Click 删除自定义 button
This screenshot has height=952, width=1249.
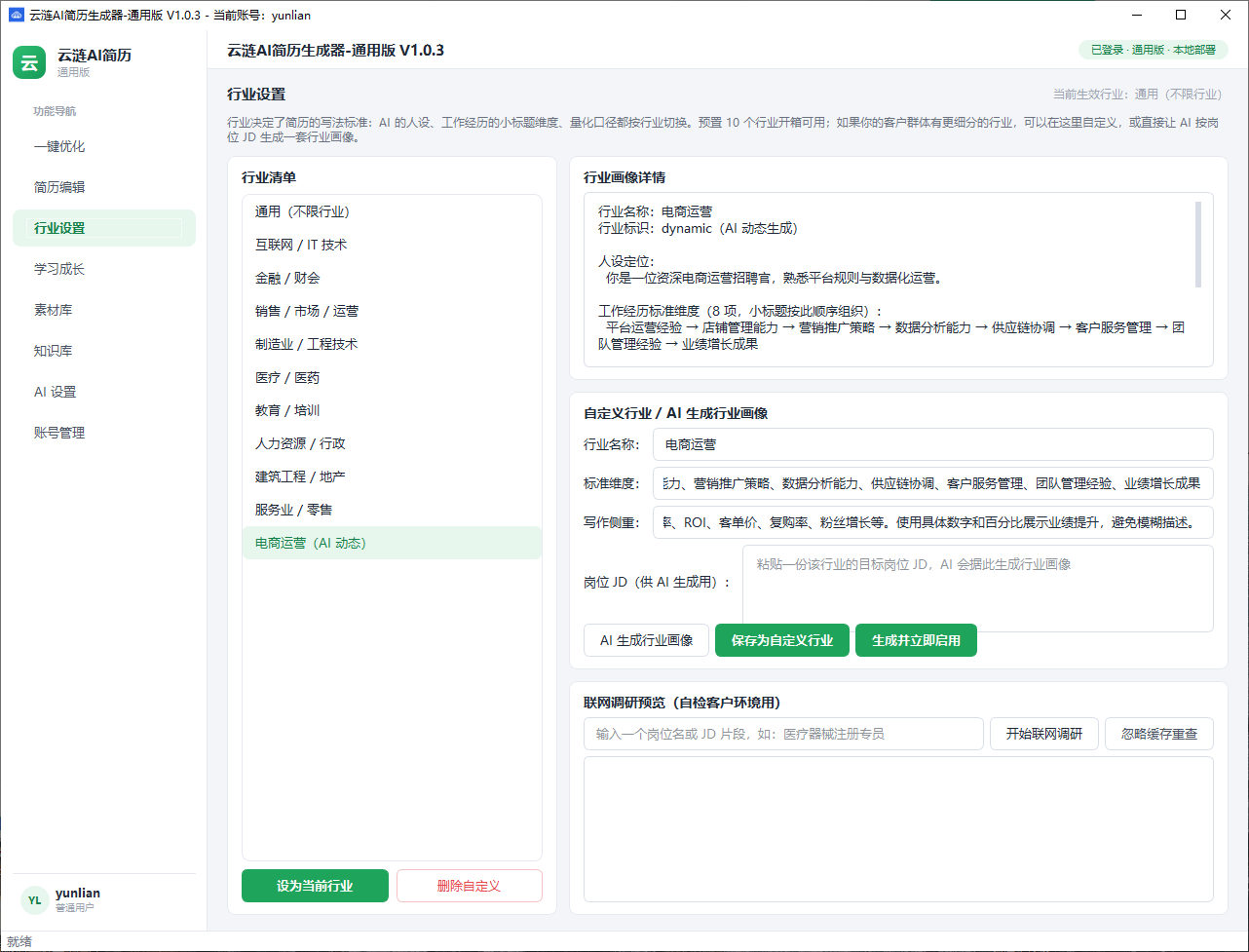[x=469, y=886]
